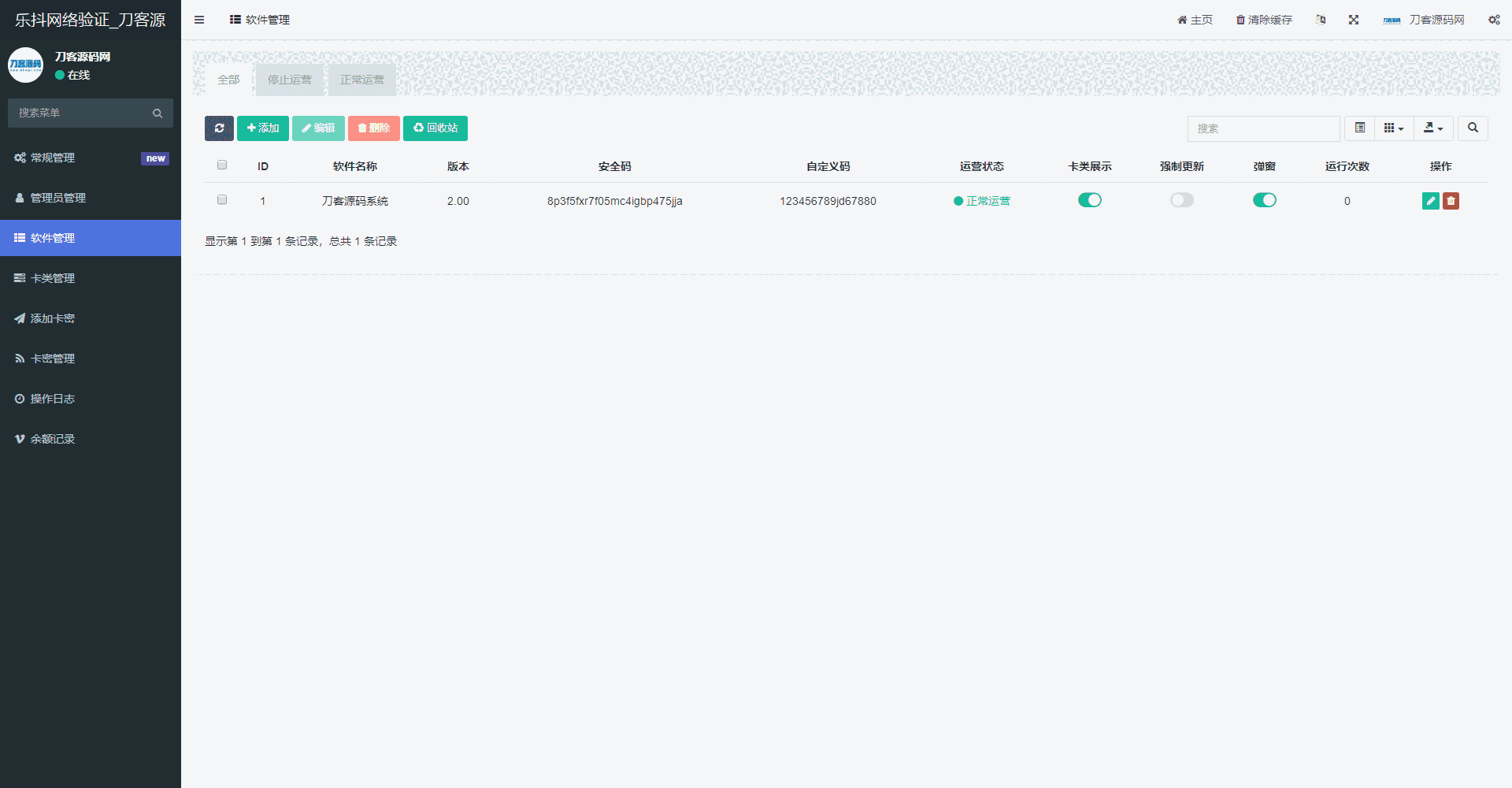Click the 乐抖网络验证_刀客源 site title

pos(91,20)
